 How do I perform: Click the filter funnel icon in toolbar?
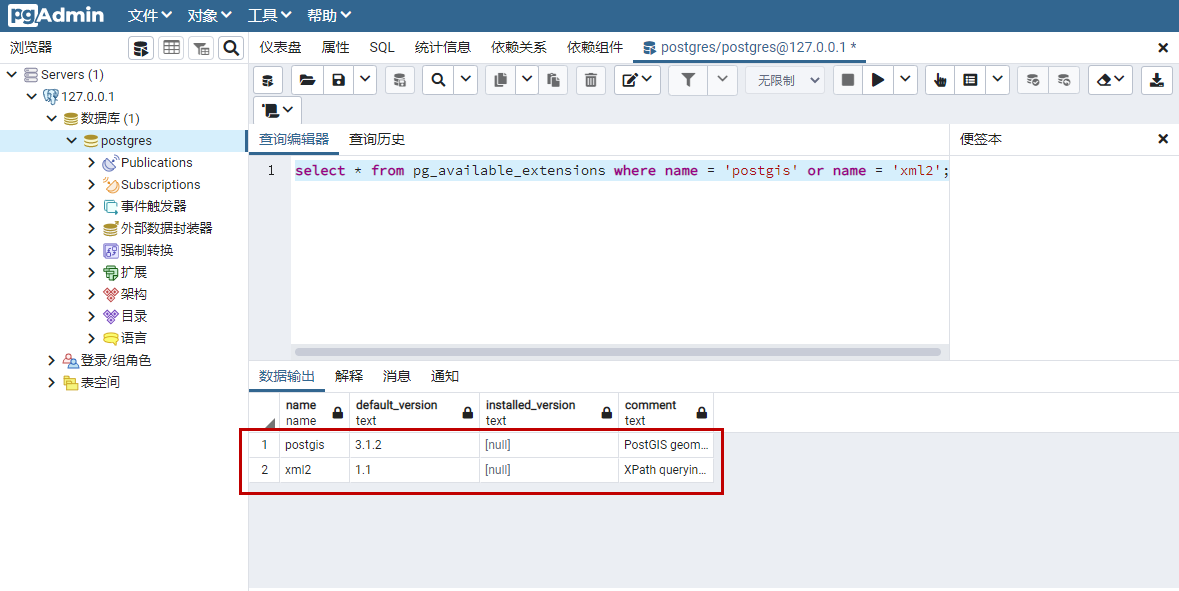tap(688, 80)
